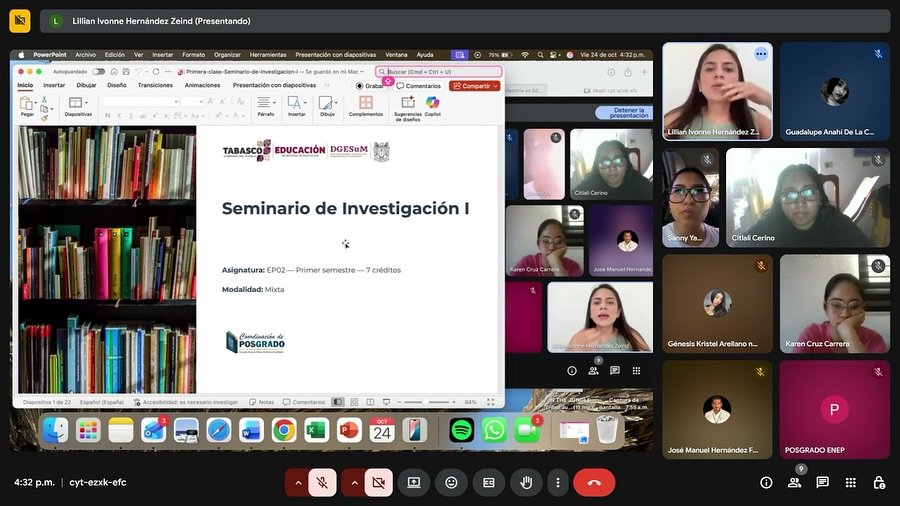
Task: Open the meeting chat icon
Action: (x=822, y=482)
